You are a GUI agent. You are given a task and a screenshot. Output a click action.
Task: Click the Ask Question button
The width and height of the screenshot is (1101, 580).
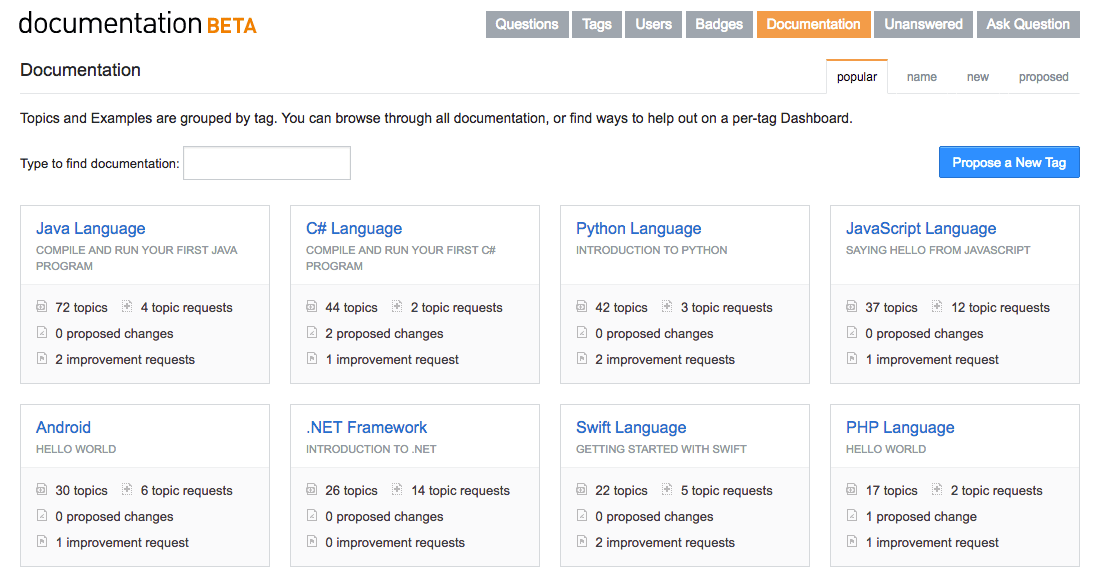pyautogui.click(x=1028, y=25)
